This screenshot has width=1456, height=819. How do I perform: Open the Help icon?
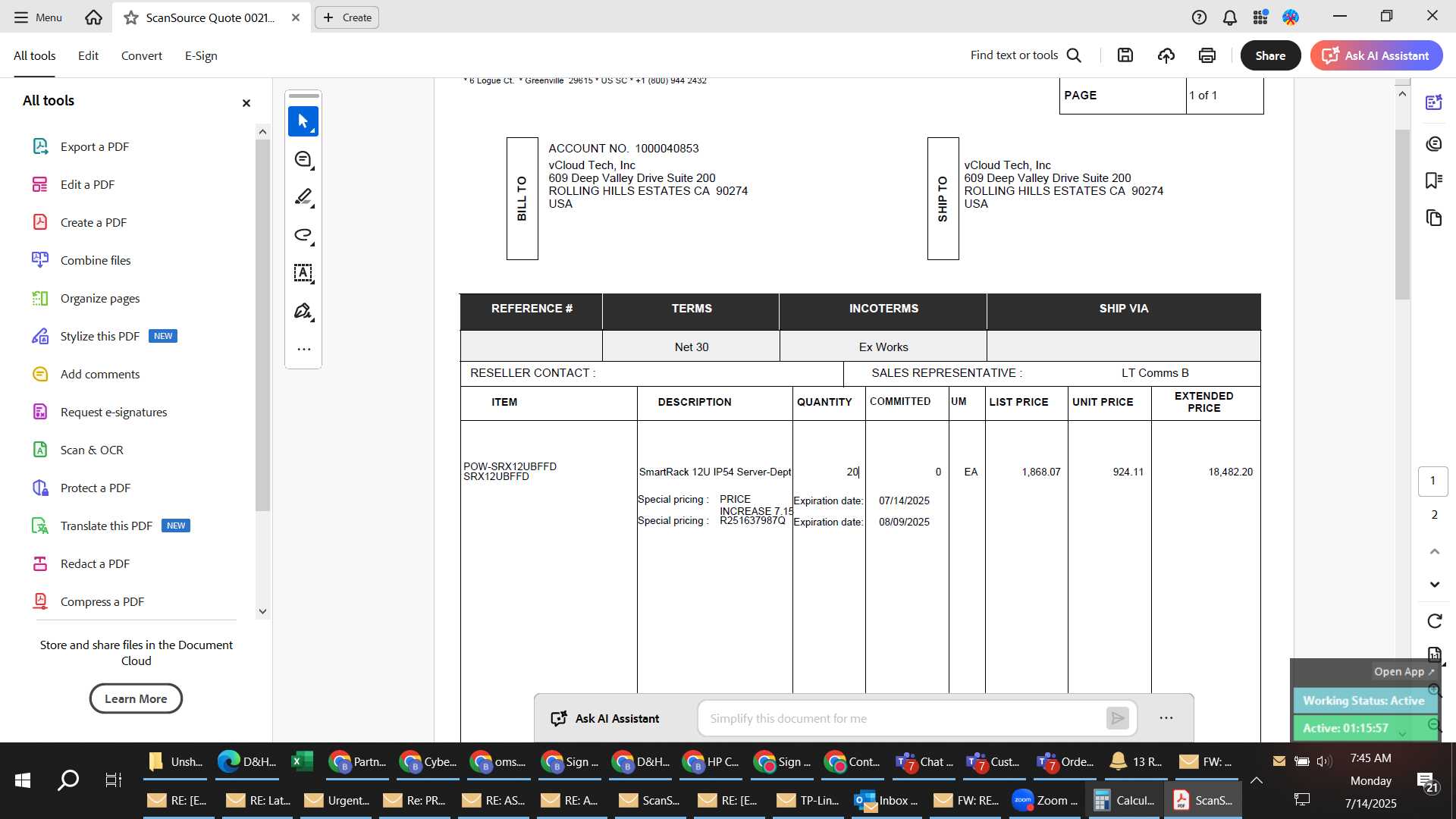(x=1199, y=17)
